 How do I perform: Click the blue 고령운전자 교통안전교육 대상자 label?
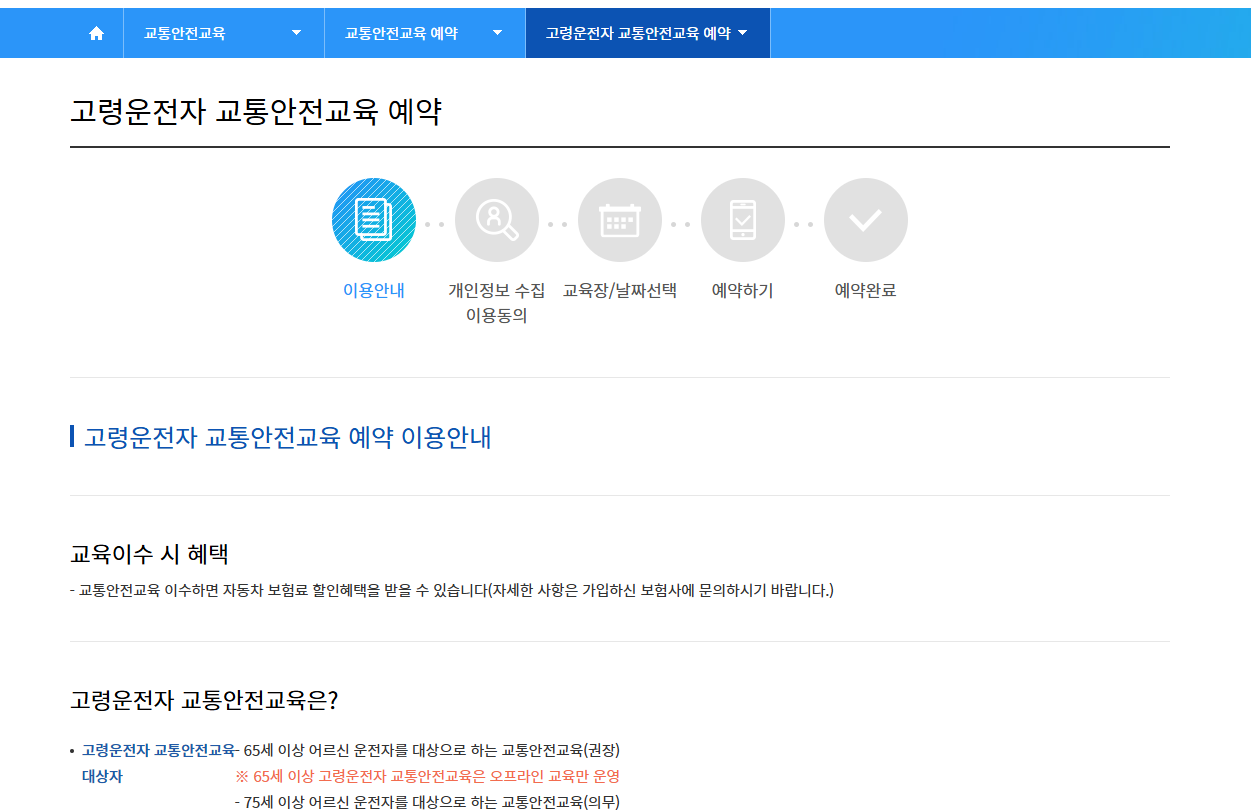(x=158, y=763)
